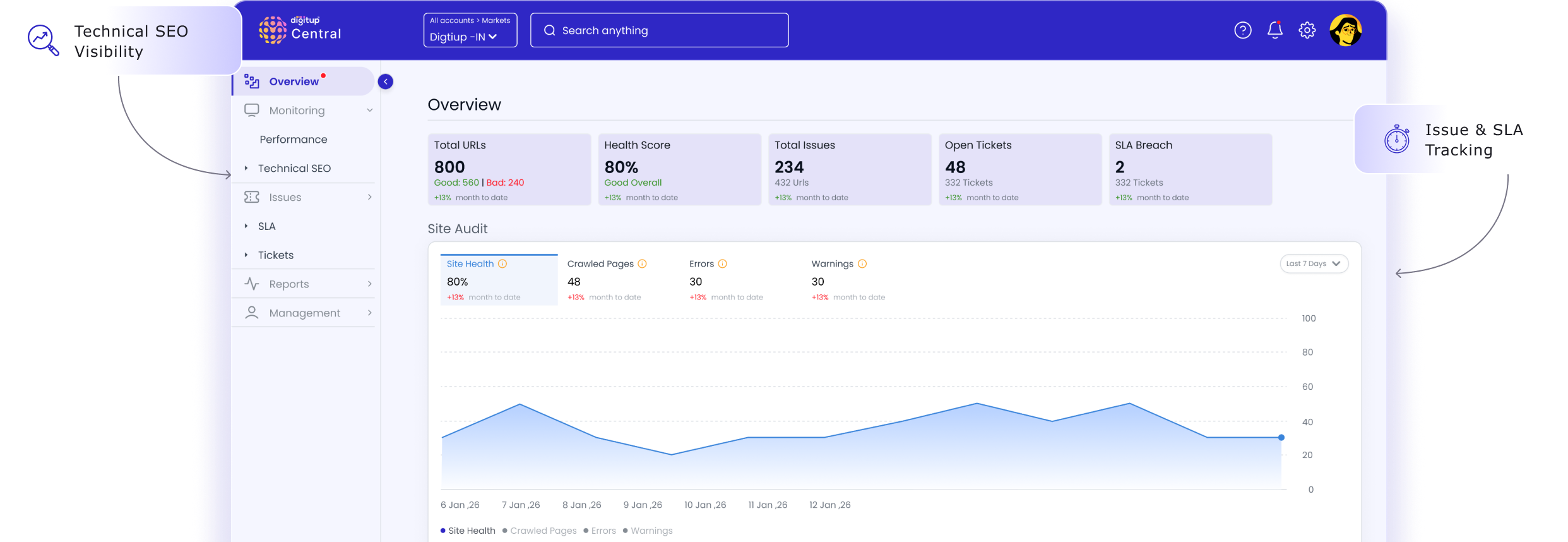Select the Site Health chart tab

(499, 280)
